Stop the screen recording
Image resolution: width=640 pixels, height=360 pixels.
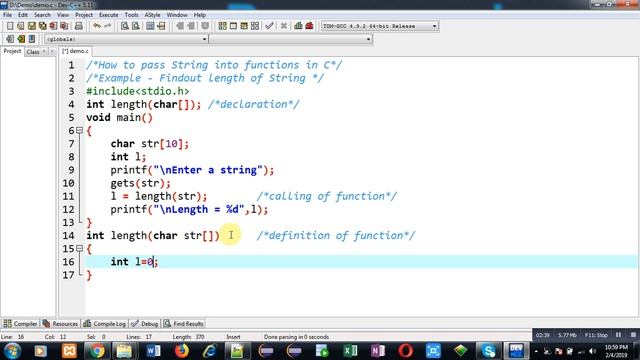[633, 335]
